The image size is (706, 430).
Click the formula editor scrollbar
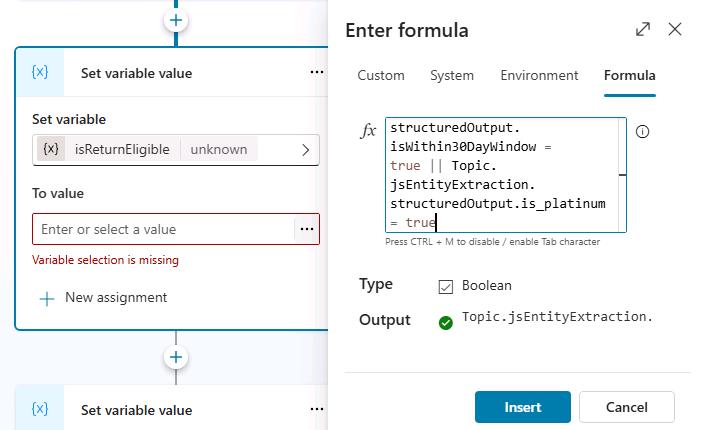coord(622,175)
